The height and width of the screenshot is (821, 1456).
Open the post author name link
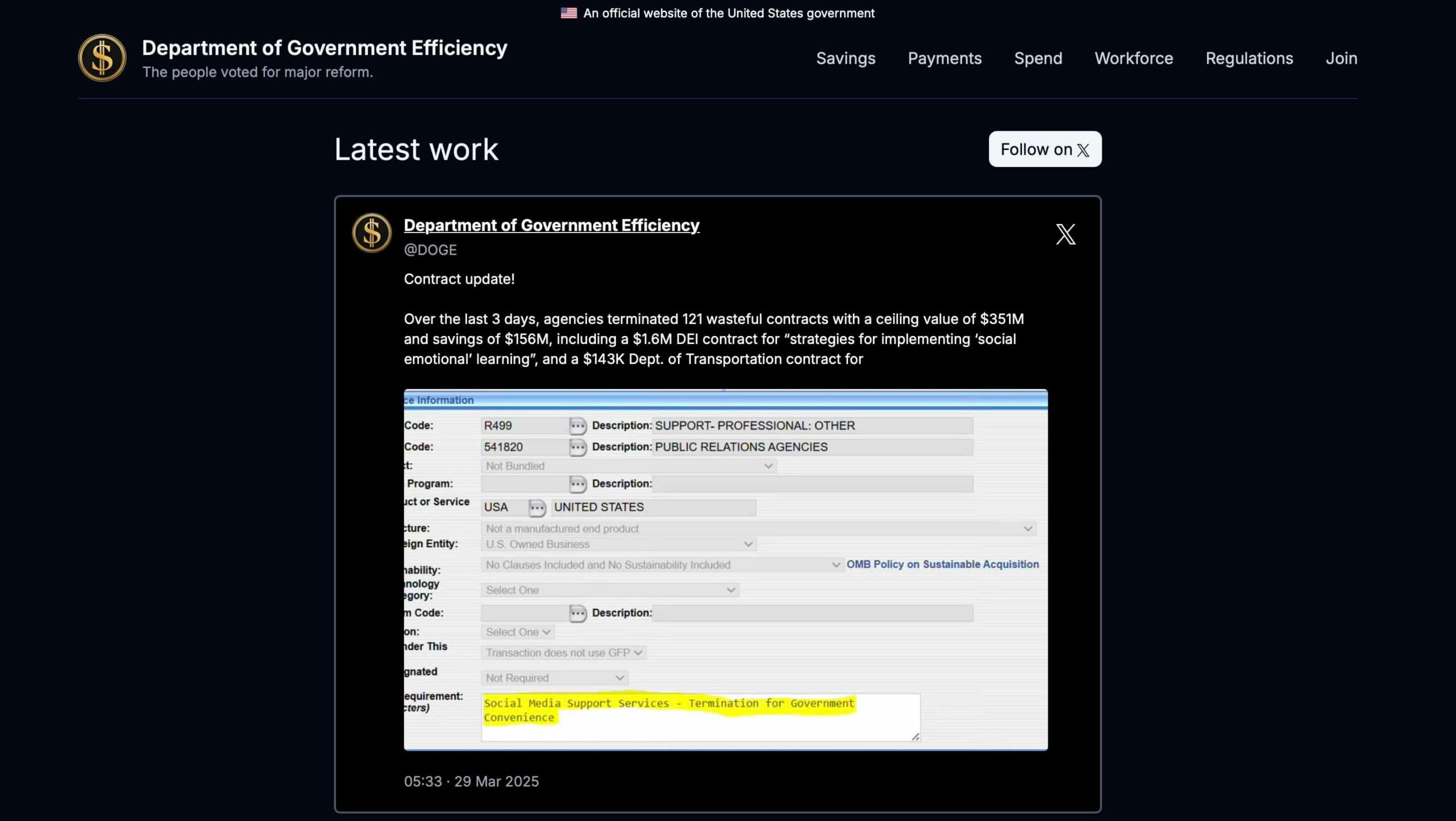point(552,225)
